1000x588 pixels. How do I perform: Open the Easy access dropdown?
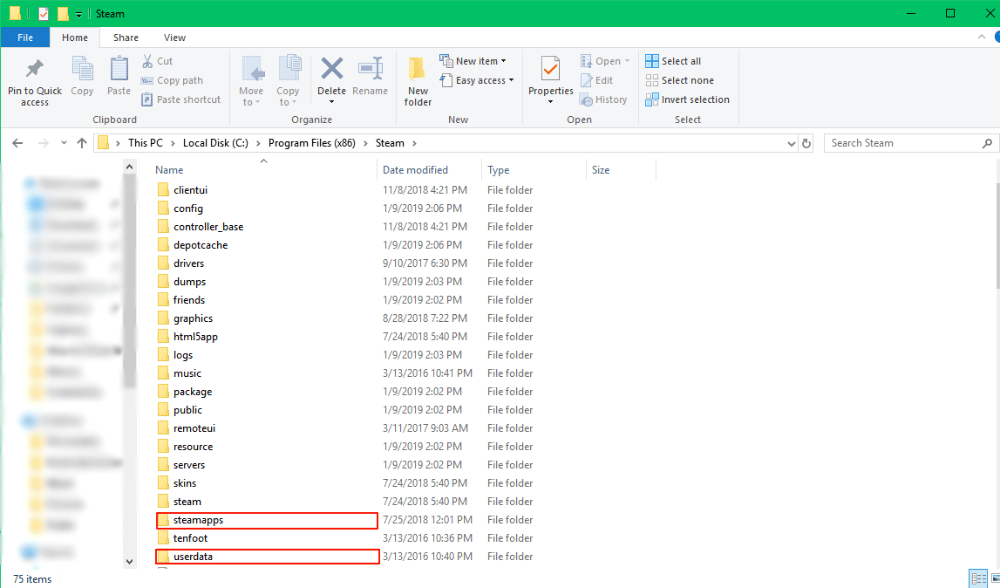(x=476, y=80)
